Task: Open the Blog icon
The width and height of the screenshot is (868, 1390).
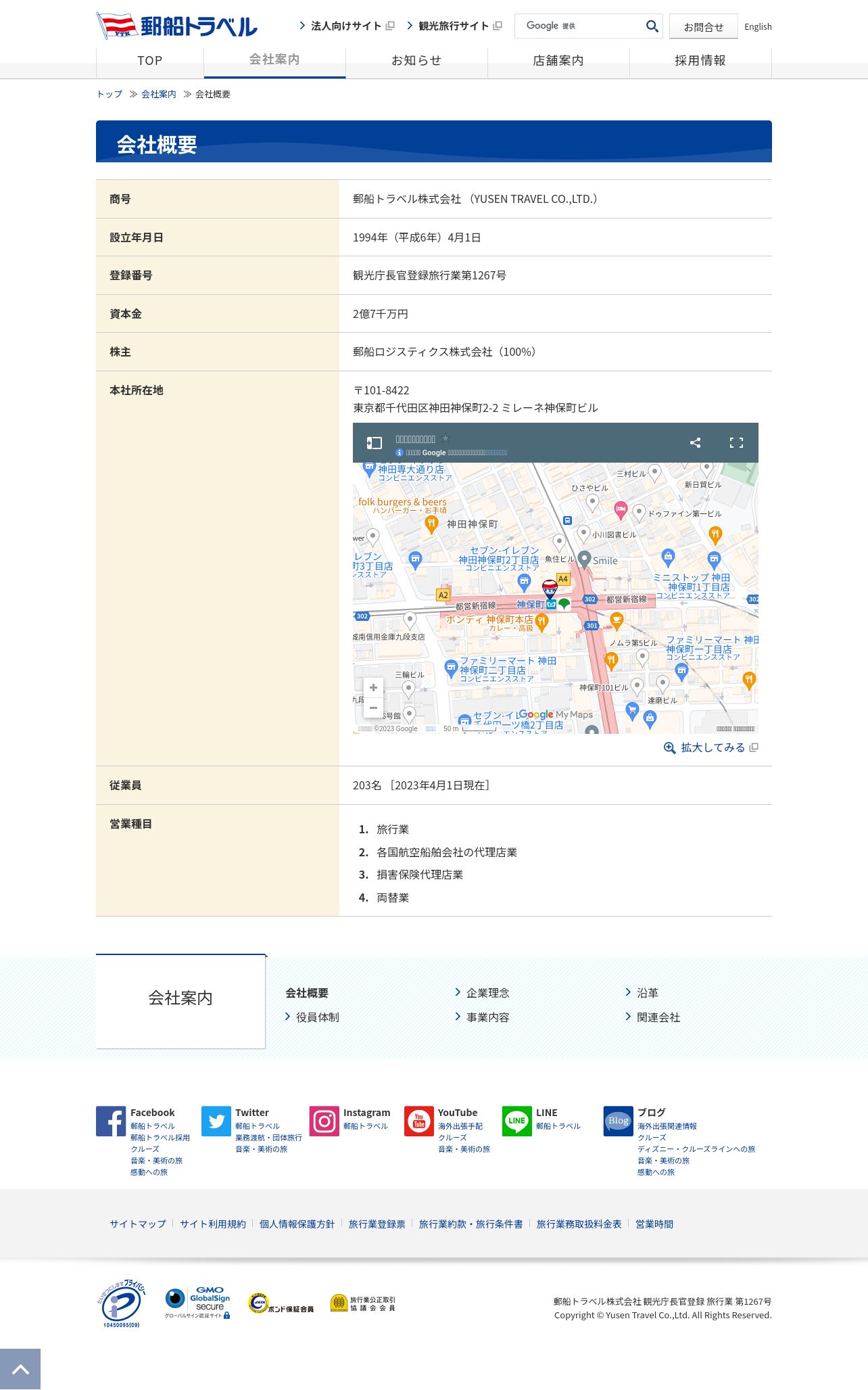Action: (619, 1121)
